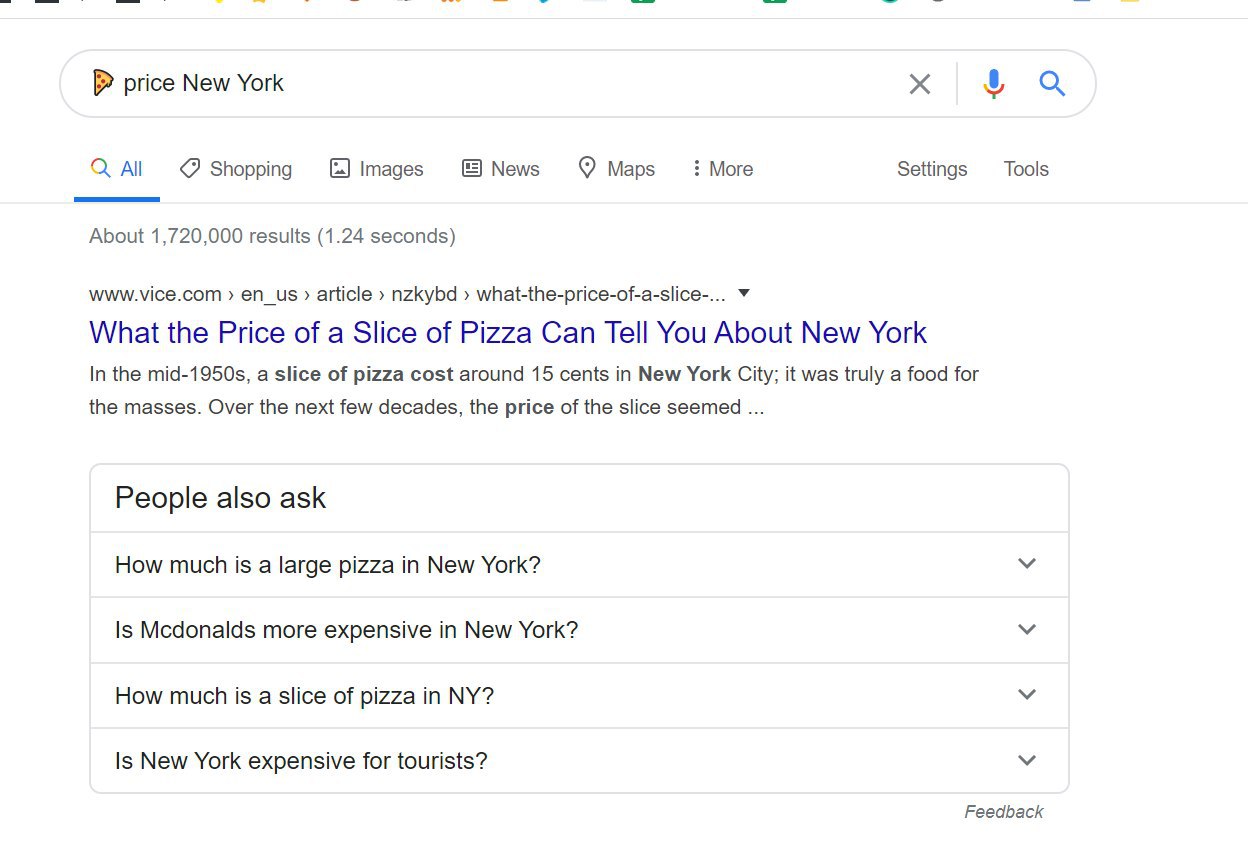
Task: Open the More search options menu
Action: (x=722, y=169)
